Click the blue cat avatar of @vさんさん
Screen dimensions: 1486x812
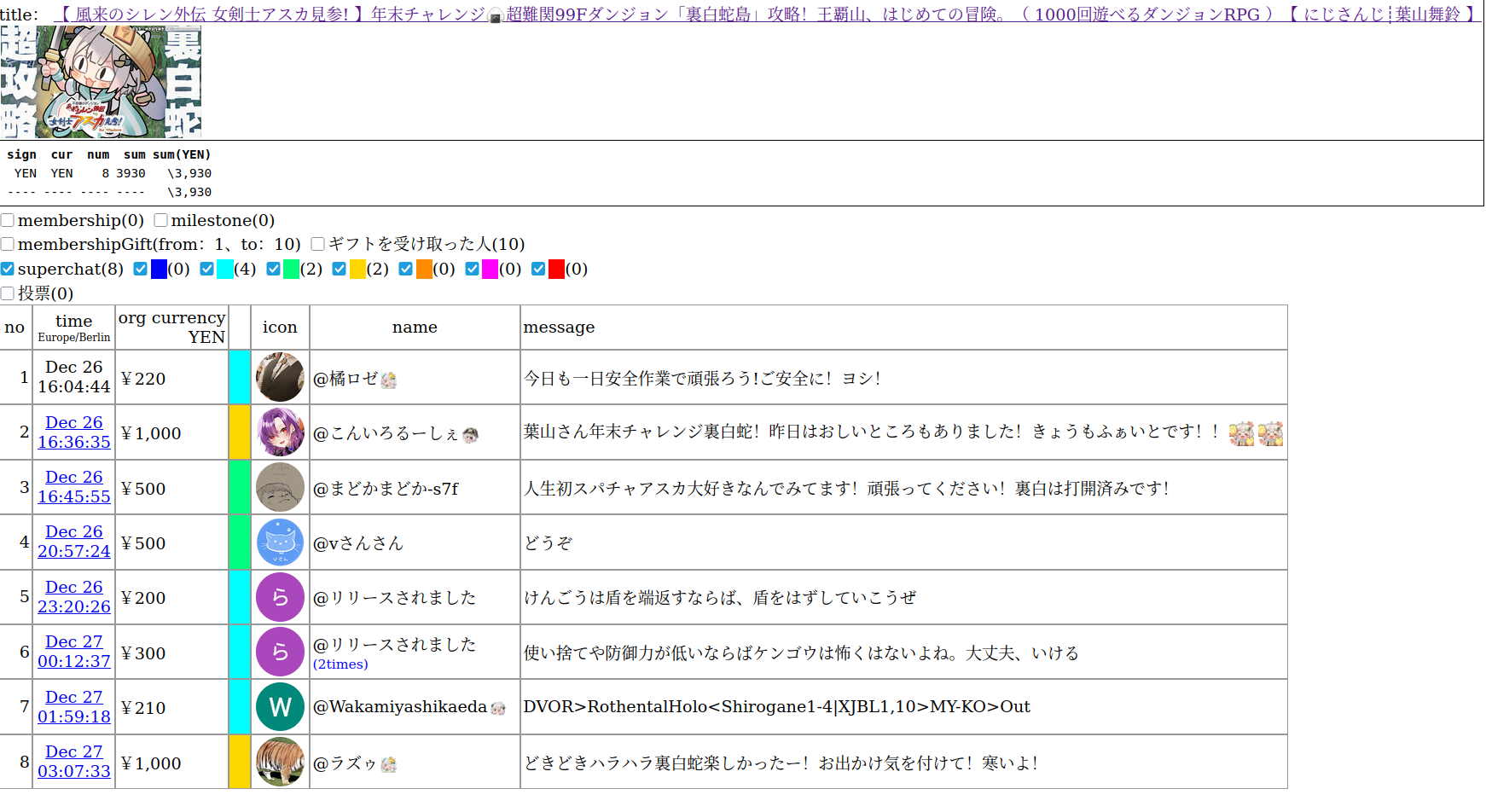tap(280, 542)
